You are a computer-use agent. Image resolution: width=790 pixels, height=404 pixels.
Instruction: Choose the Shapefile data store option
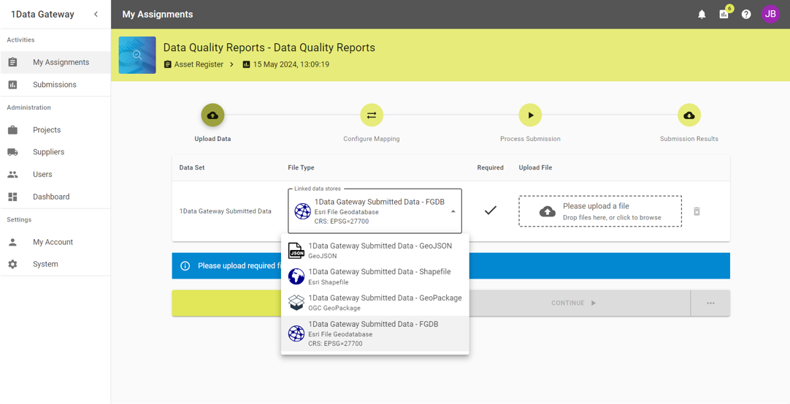coord(375,276)
